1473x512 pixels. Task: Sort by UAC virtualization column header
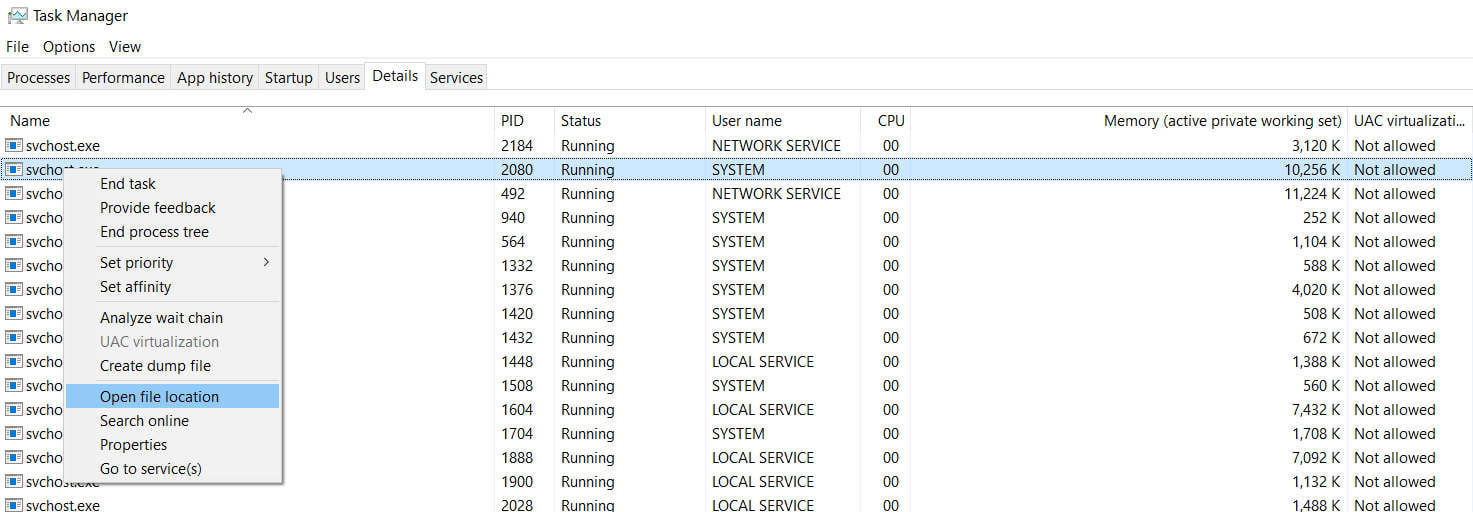tap(1410, 120)
